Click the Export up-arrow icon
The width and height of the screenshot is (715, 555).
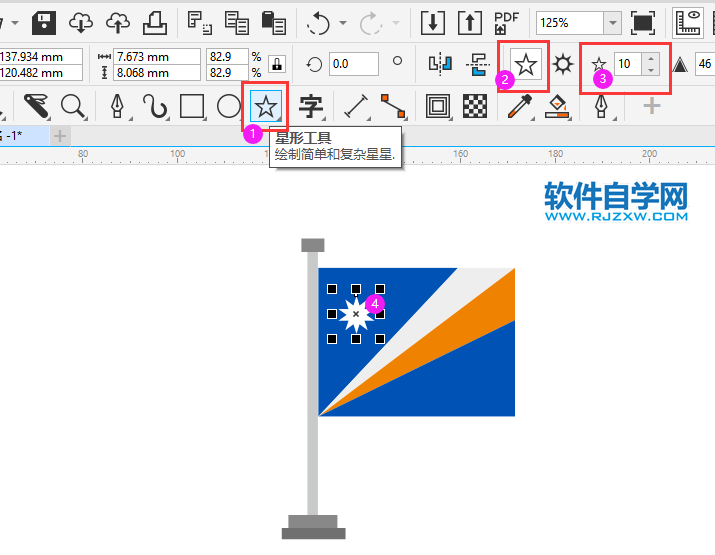470,22
